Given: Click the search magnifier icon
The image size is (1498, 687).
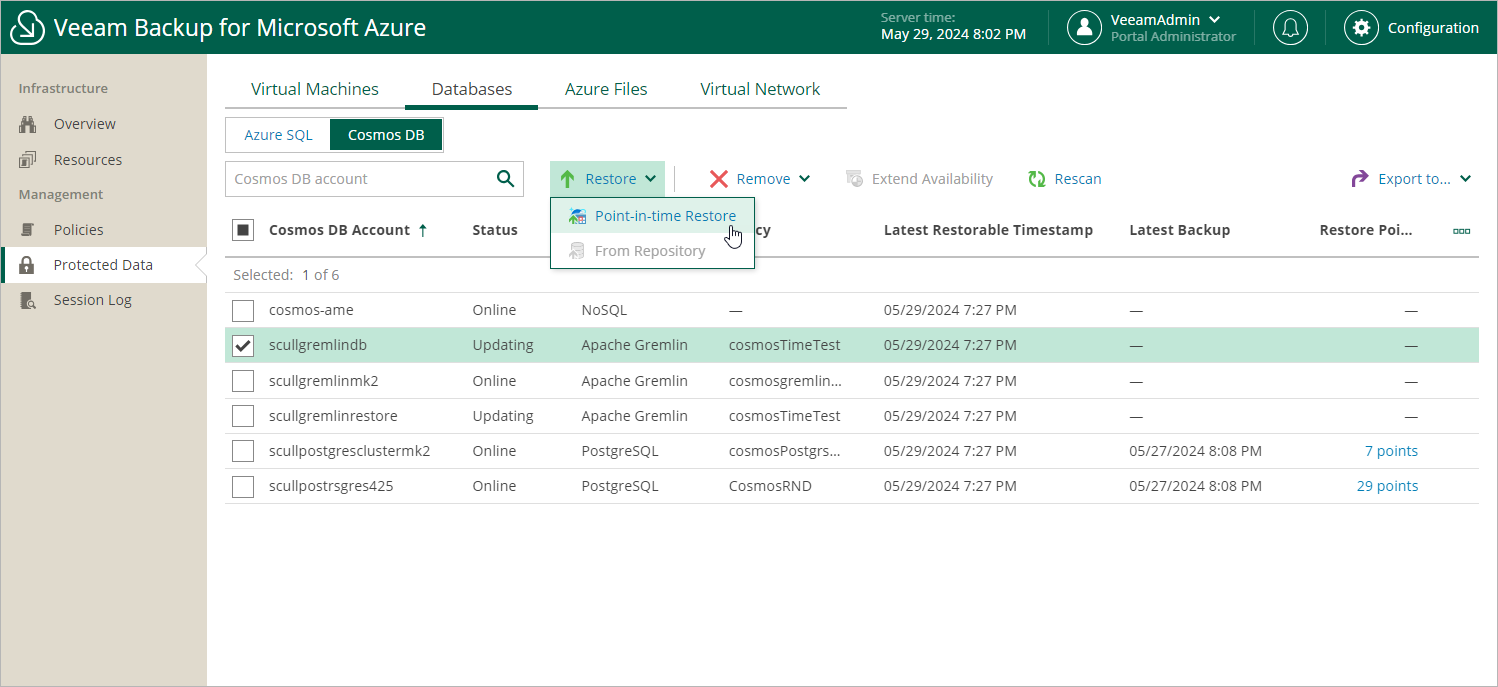Looking at the screenshot, I should (505, 179).
